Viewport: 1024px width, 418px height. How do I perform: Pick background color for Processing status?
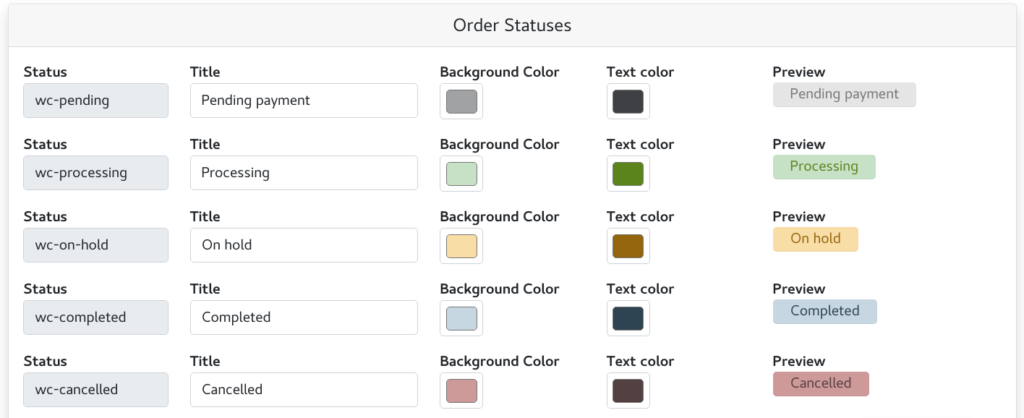click(x=461, y=174)
